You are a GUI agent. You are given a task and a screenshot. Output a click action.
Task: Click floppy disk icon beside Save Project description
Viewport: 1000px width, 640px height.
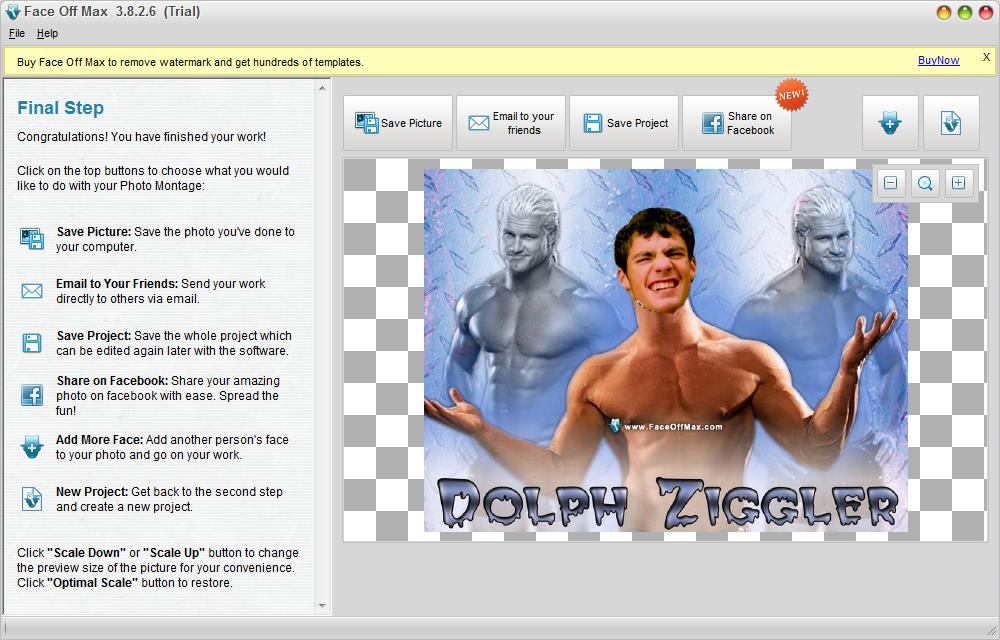pos(32,343)
